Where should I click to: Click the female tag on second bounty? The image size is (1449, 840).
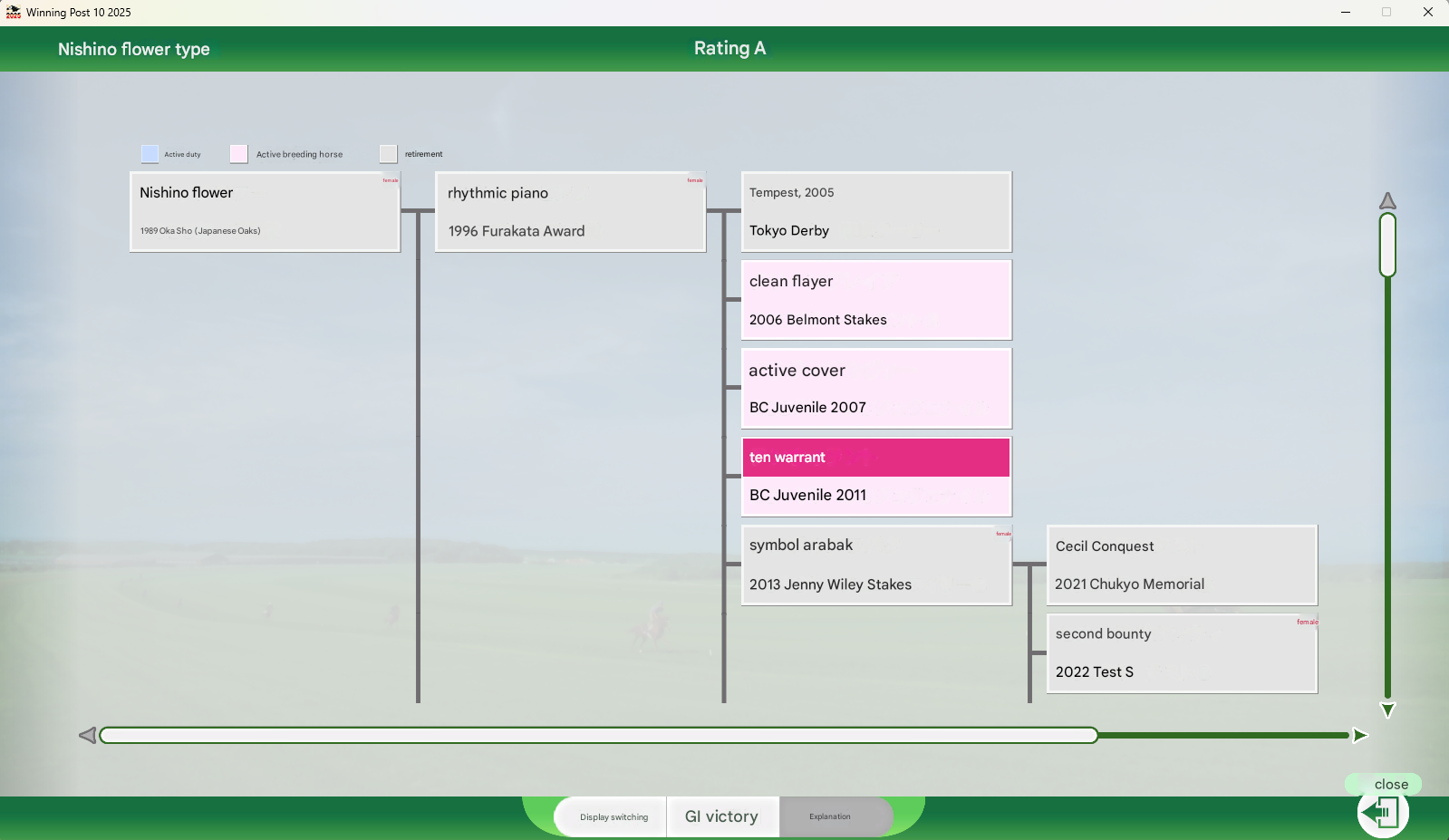[1308, 622]
